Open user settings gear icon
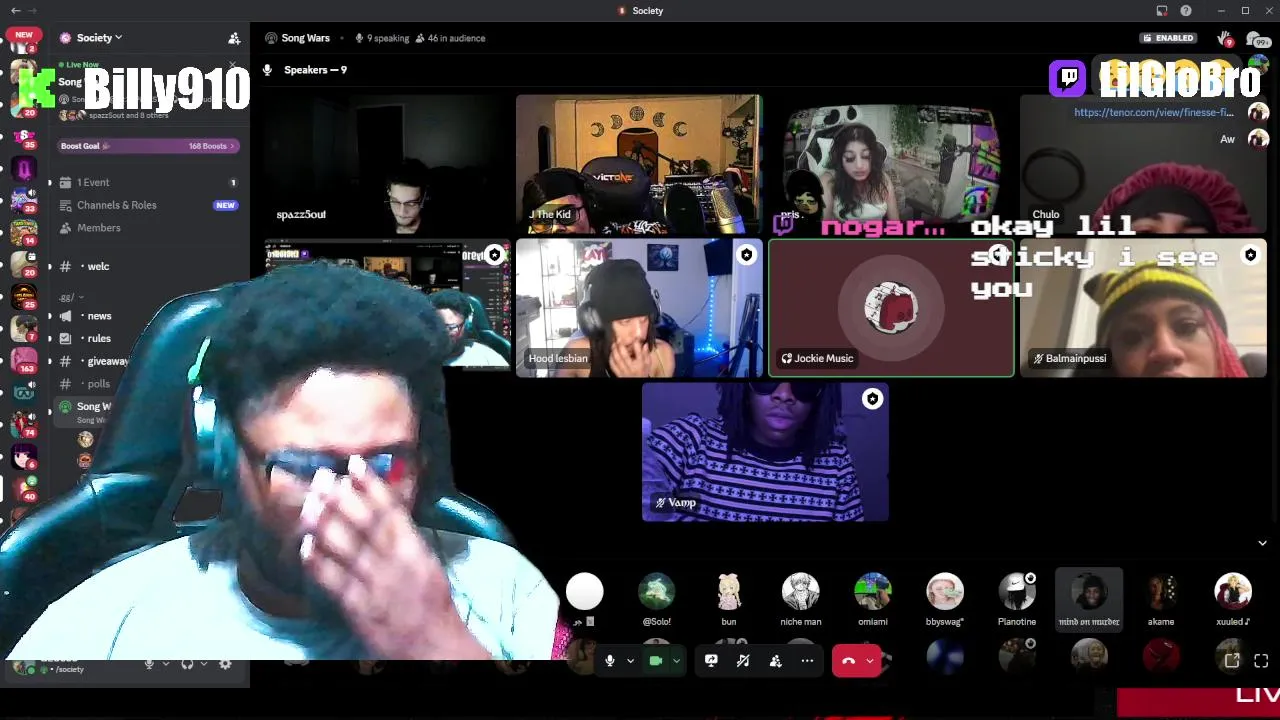 [x=225, y=664]
